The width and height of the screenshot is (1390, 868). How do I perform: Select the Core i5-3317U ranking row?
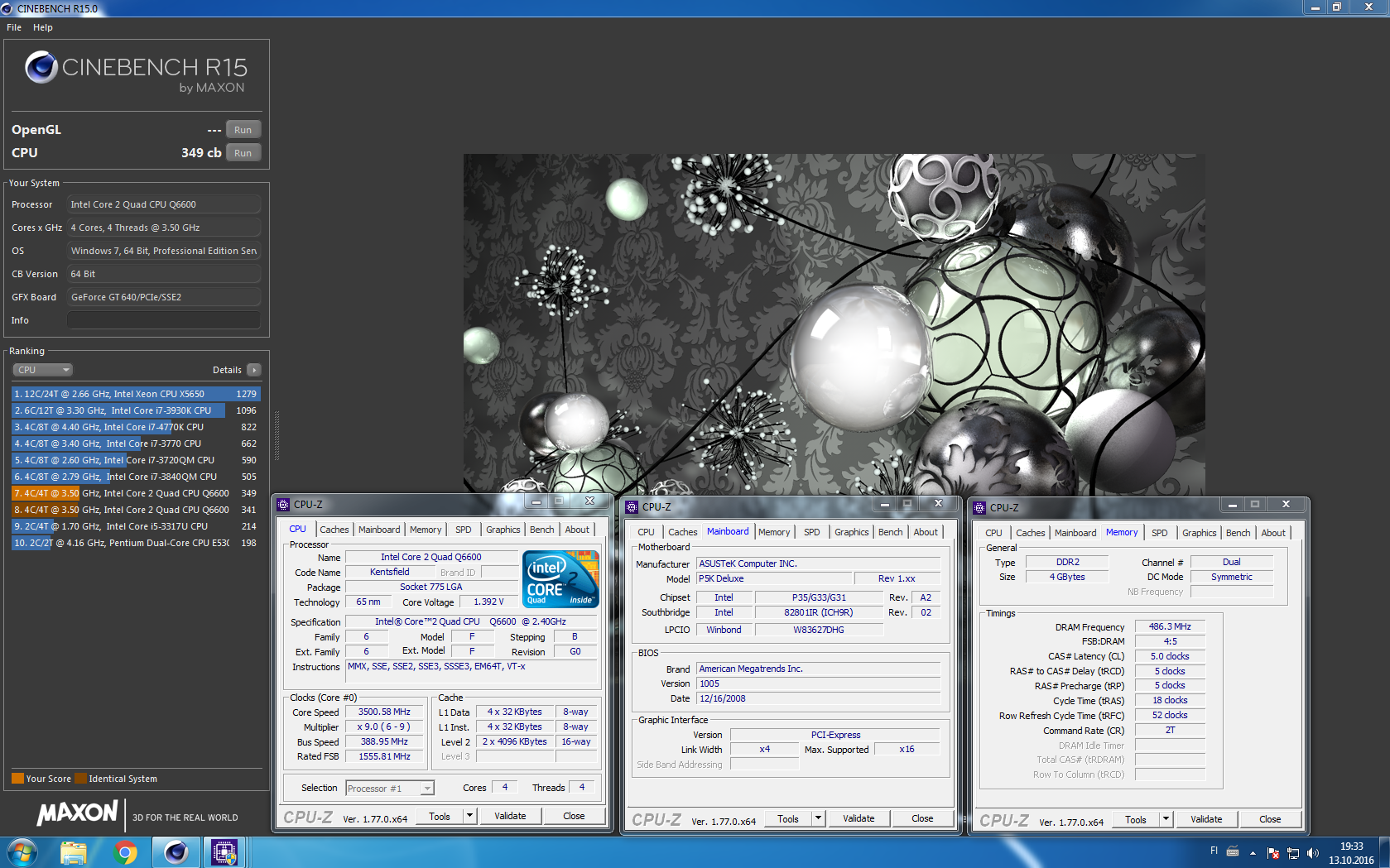pyautogui.click(x=136, y=526)
